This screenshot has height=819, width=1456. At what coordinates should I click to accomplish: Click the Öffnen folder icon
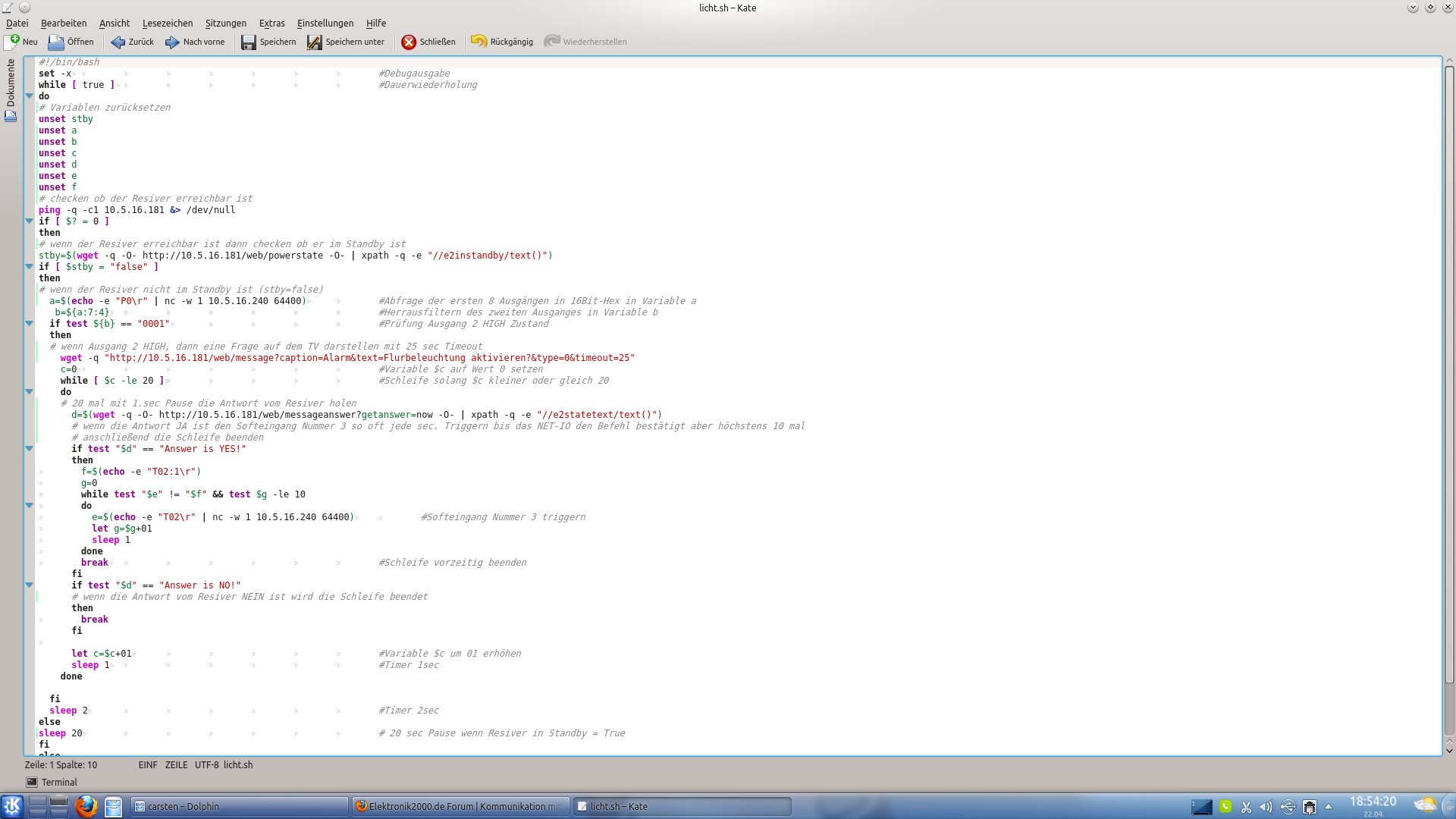pos(56,42)
